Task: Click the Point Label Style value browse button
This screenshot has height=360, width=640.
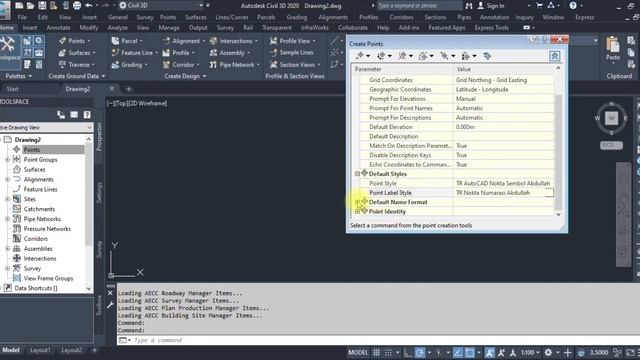Action: tap(549, 193)
